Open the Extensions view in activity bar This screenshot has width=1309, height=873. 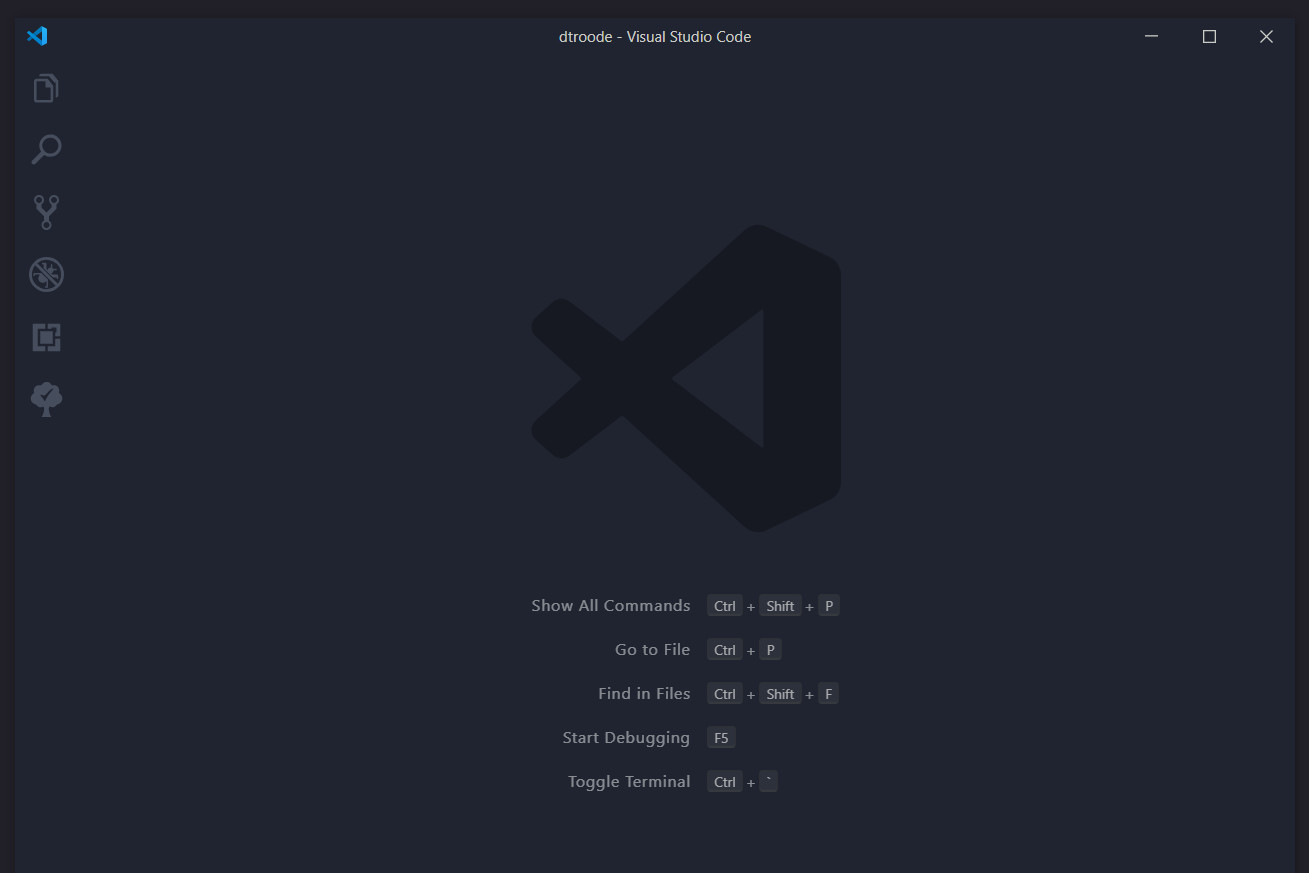pyautogui.click(x=46, y=337)
